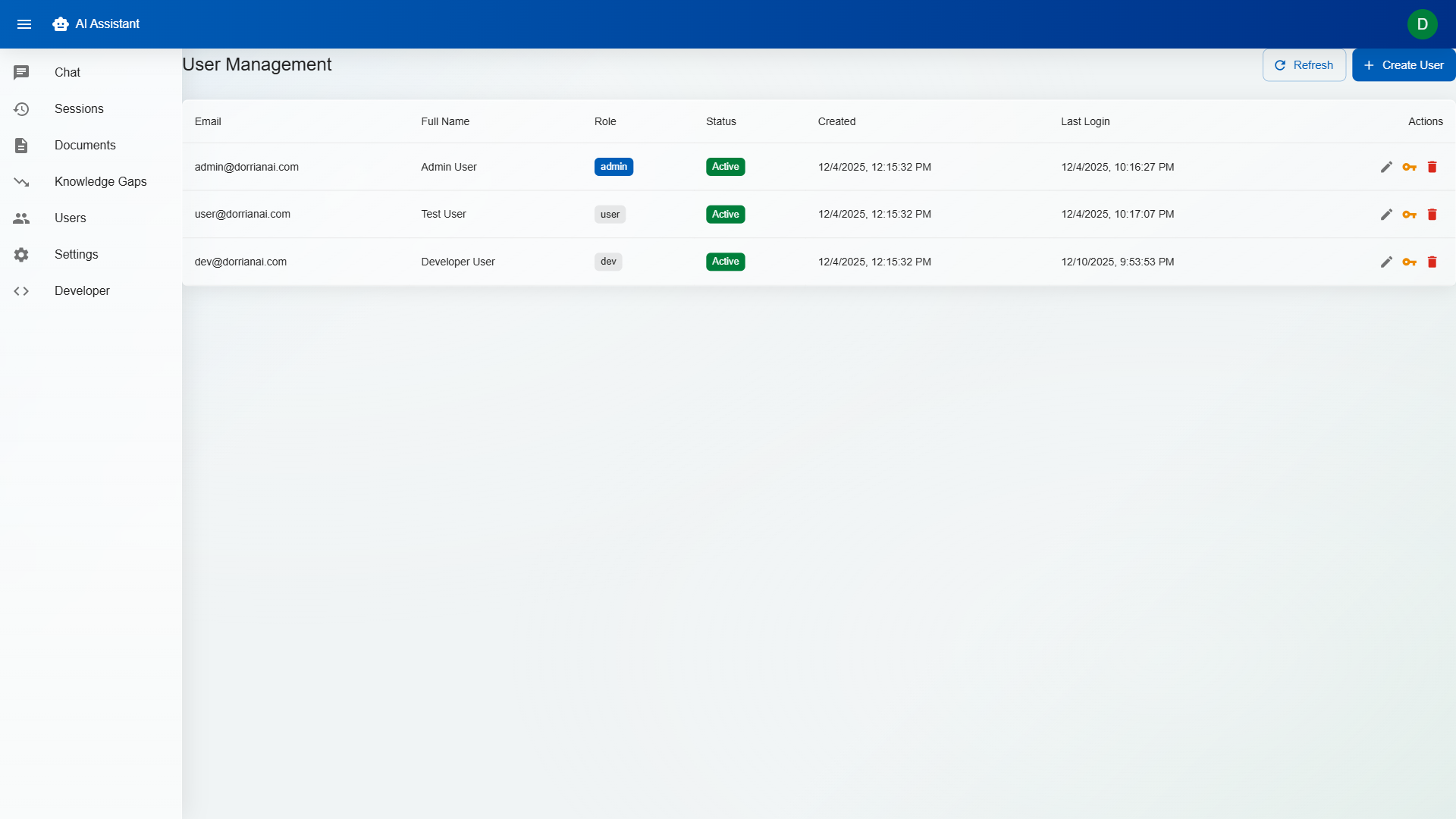Click the AI Assistant robot logo
Viewport: 1456px width, 819px height.
[x=60, y=24]
